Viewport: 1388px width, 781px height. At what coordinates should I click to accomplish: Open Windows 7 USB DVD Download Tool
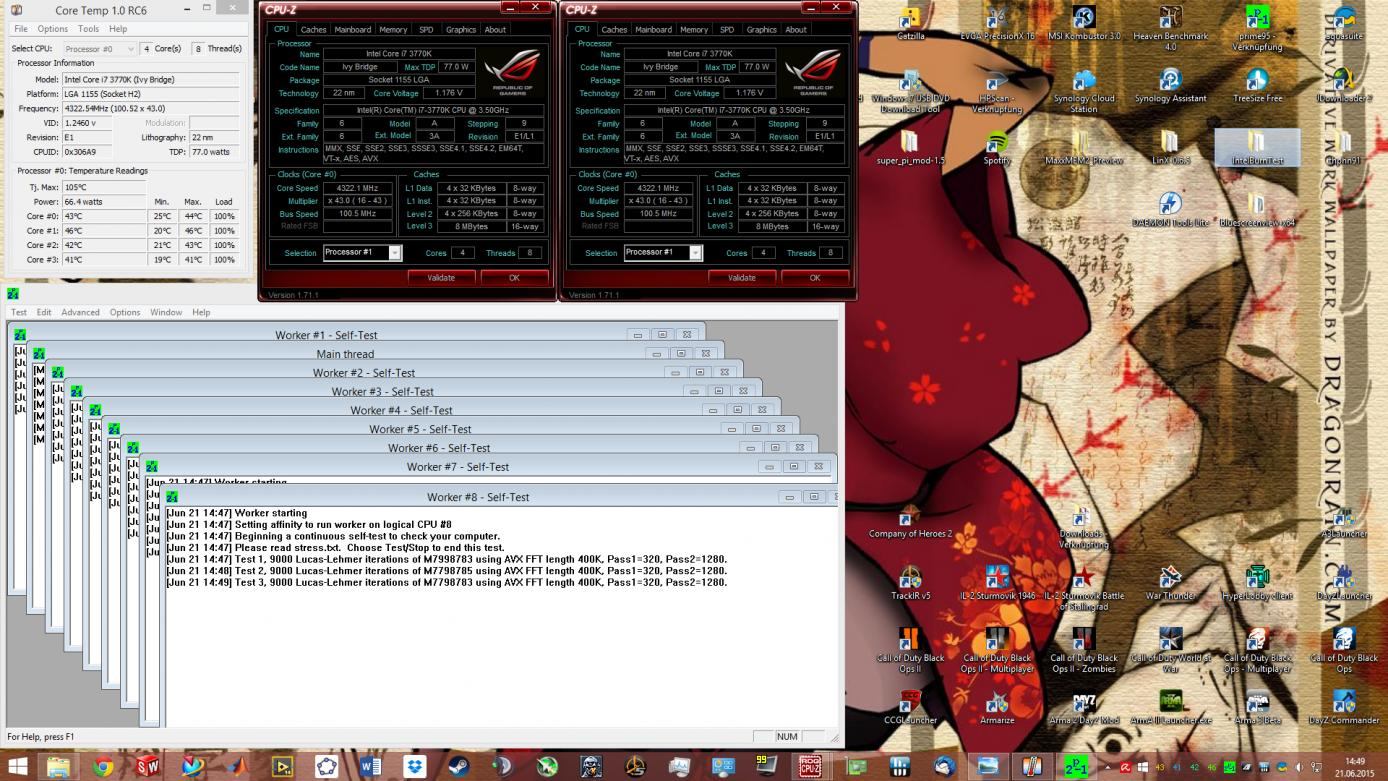911,90
